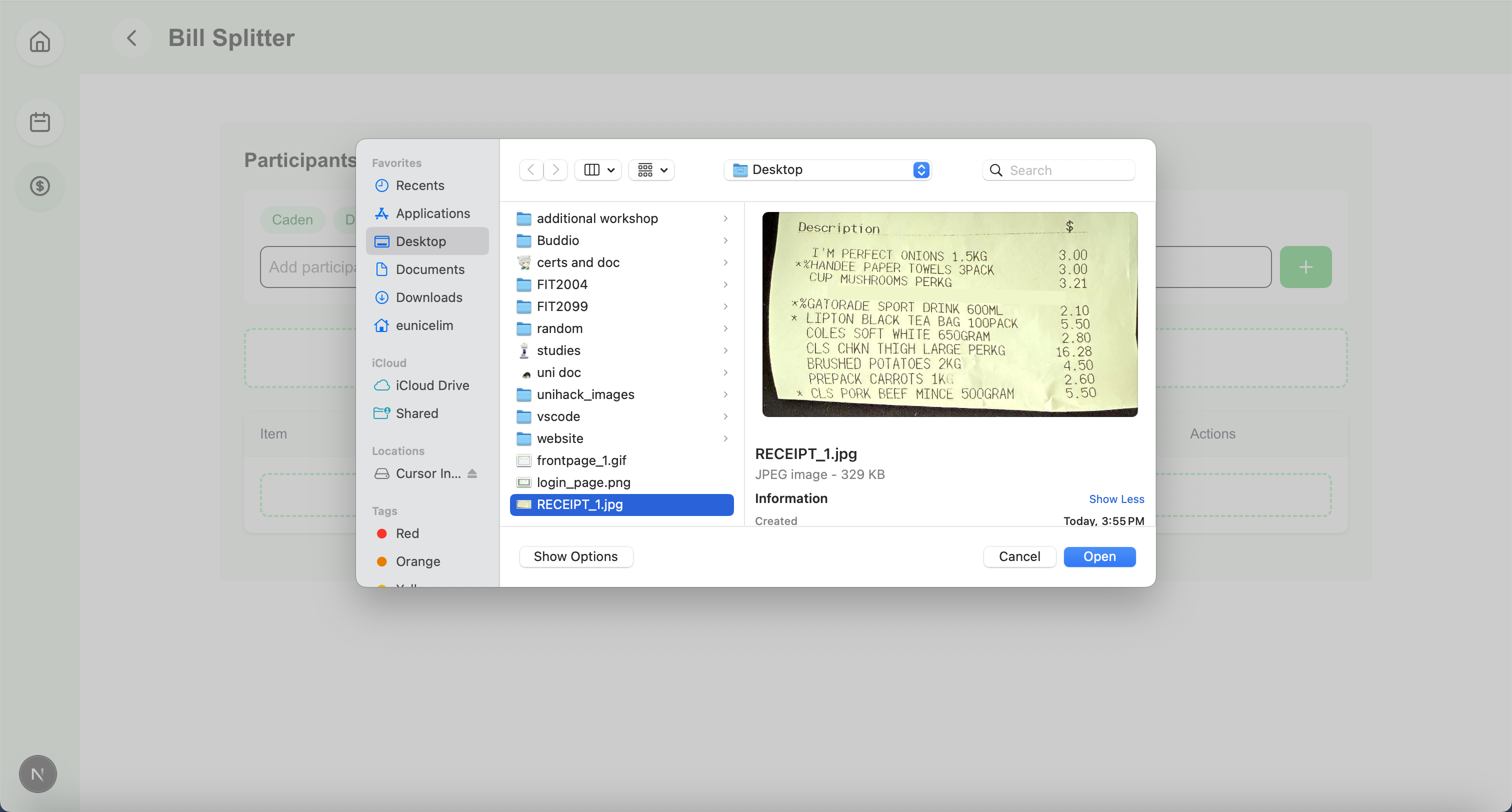Viewport: 1512px width, 812px height.
Task: Select iCloud Drive in sidebar
Action: click(432, 385)
